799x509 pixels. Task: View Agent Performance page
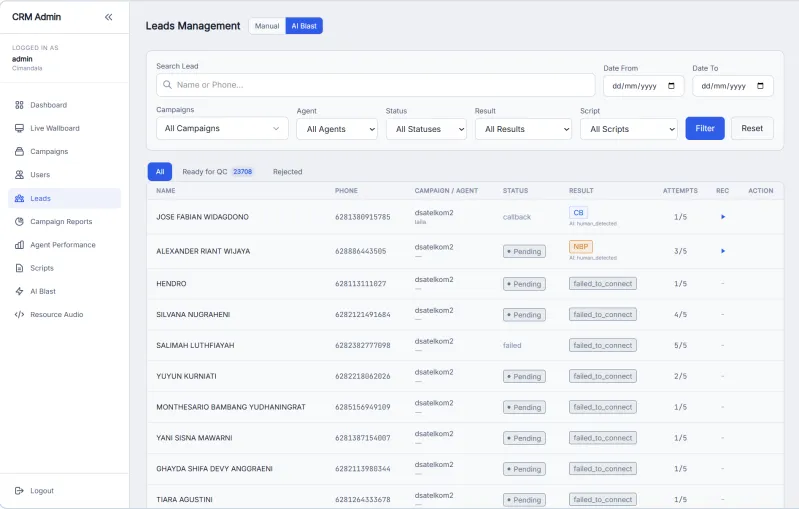(65, 245)
